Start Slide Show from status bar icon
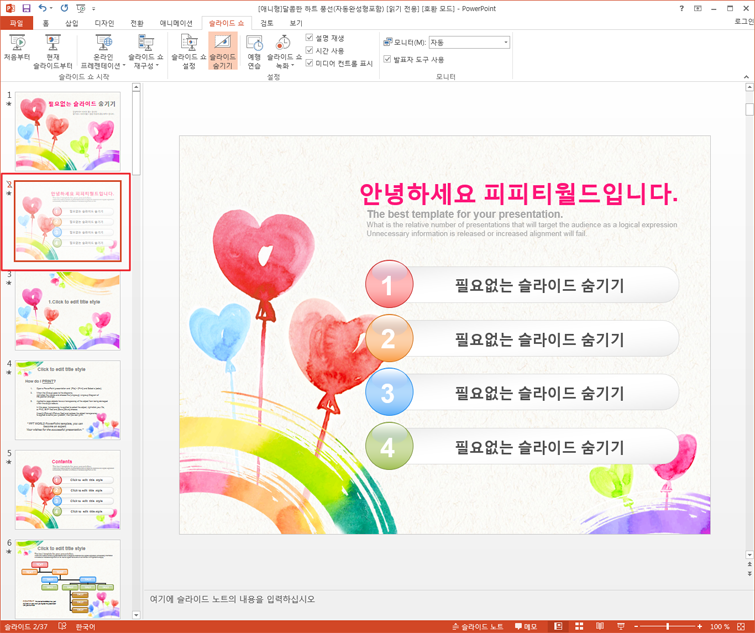This screenshot has height=633, width=755. point(621,626)
